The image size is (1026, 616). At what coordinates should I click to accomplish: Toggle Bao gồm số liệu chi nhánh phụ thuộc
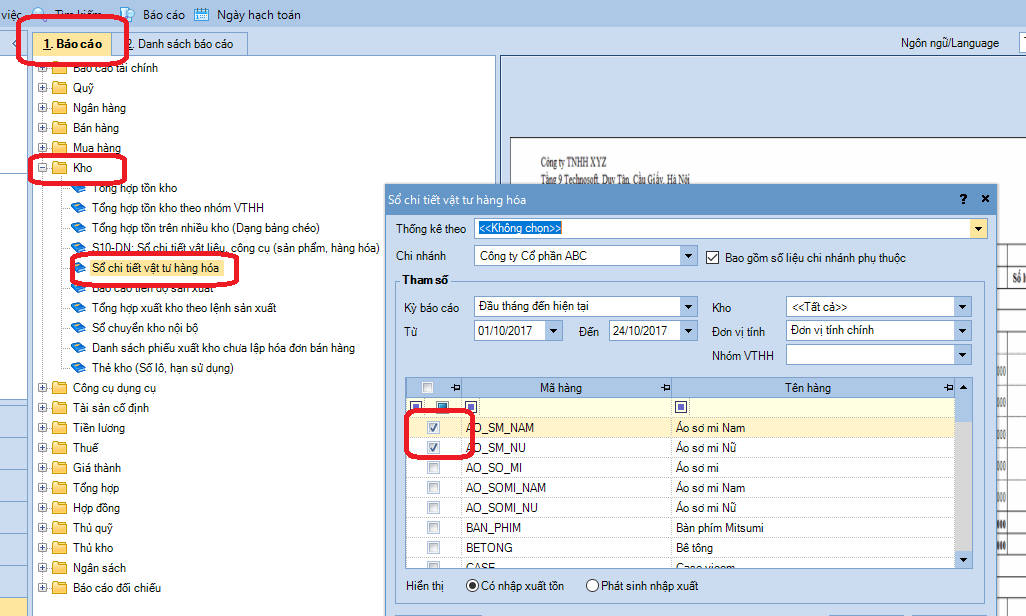click(713, 258)
